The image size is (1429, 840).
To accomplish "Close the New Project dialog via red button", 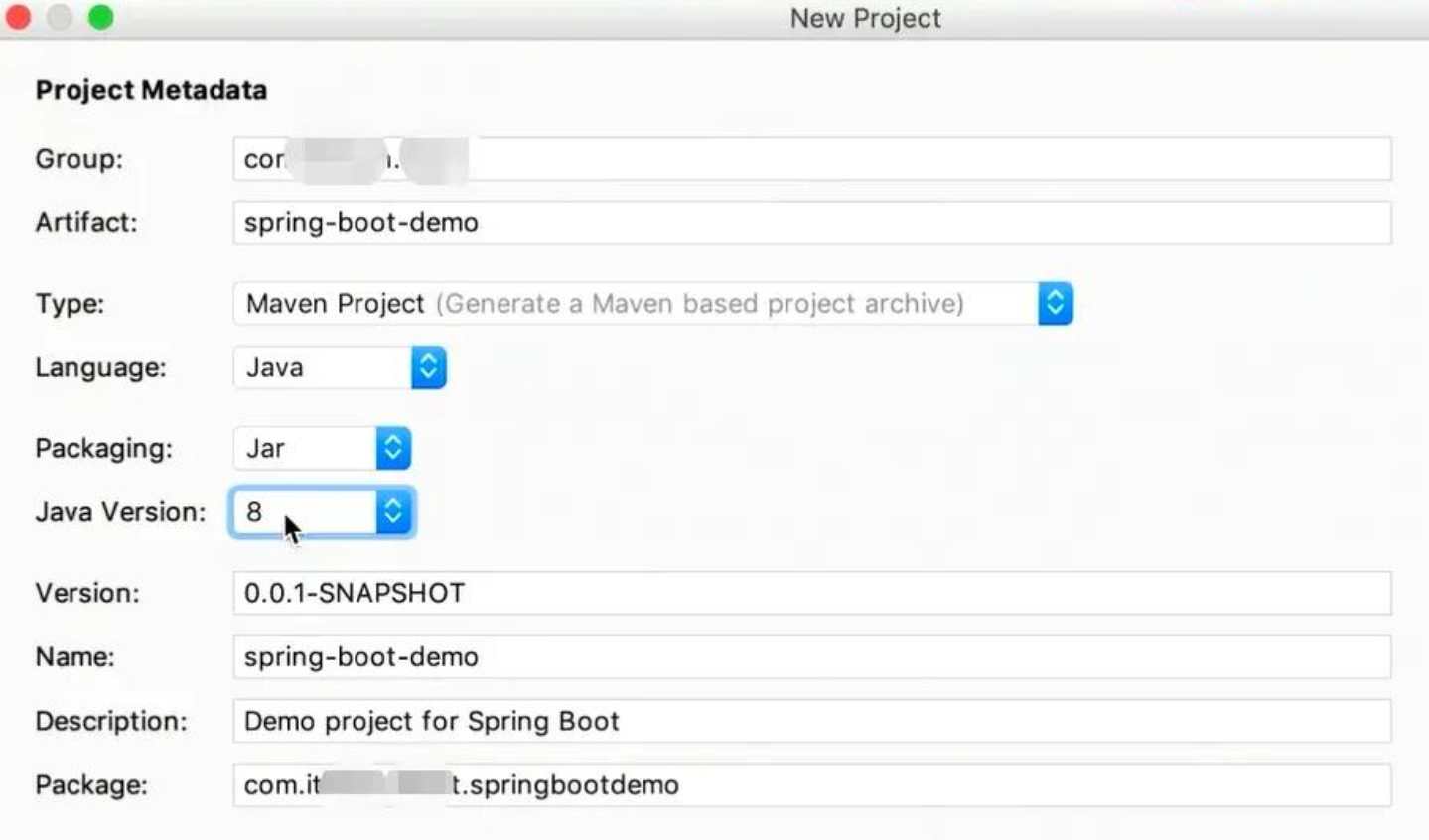I will pos(18,17).
